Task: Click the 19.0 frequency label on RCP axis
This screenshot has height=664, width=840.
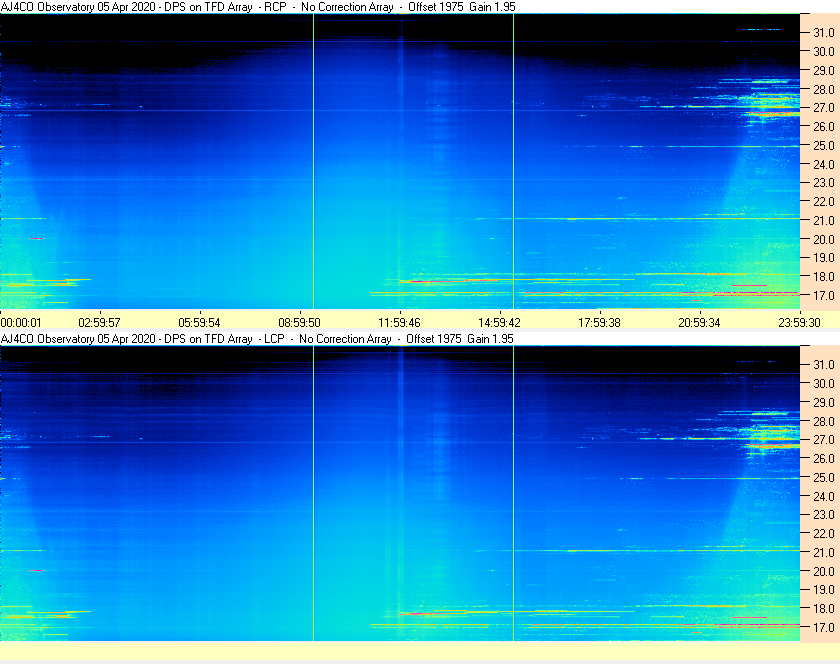Action: click(824, 258)
